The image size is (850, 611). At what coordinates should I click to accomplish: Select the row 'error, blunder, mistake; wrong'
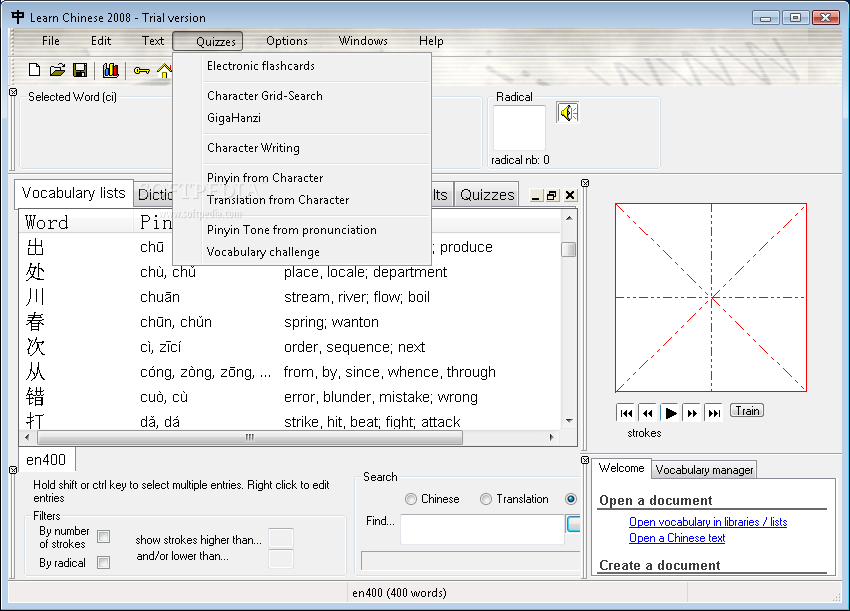(x=290, y=397)
